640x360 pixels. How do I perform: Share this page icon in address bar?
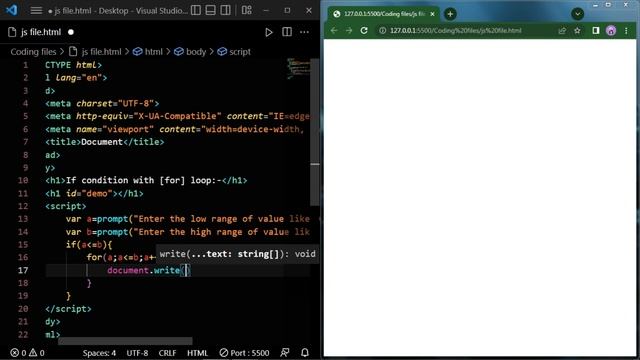click(562, 31)
